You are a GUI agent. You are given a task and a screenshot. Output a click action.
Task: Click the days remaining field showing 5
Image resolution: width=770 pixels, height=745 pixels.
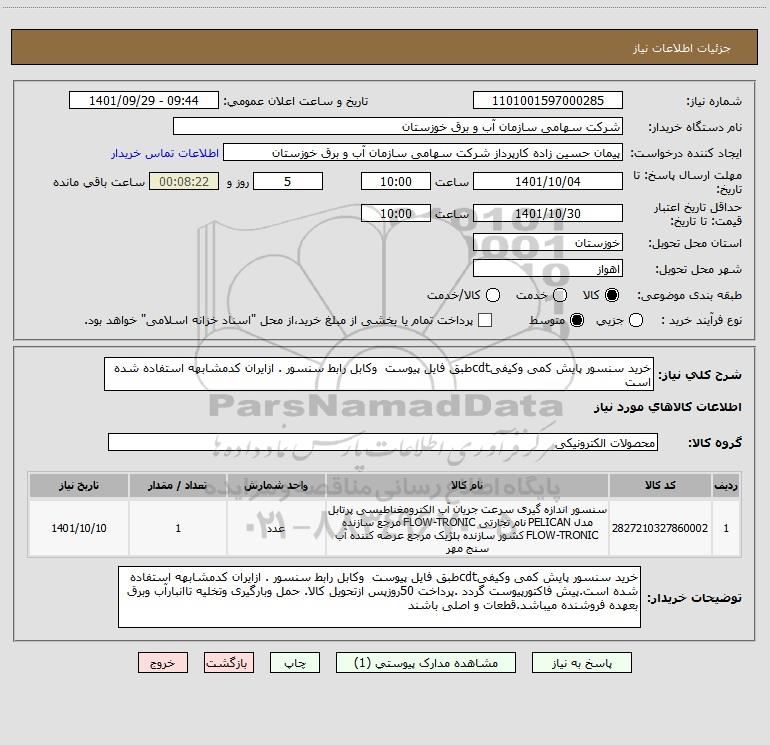(x=288, y=181)
